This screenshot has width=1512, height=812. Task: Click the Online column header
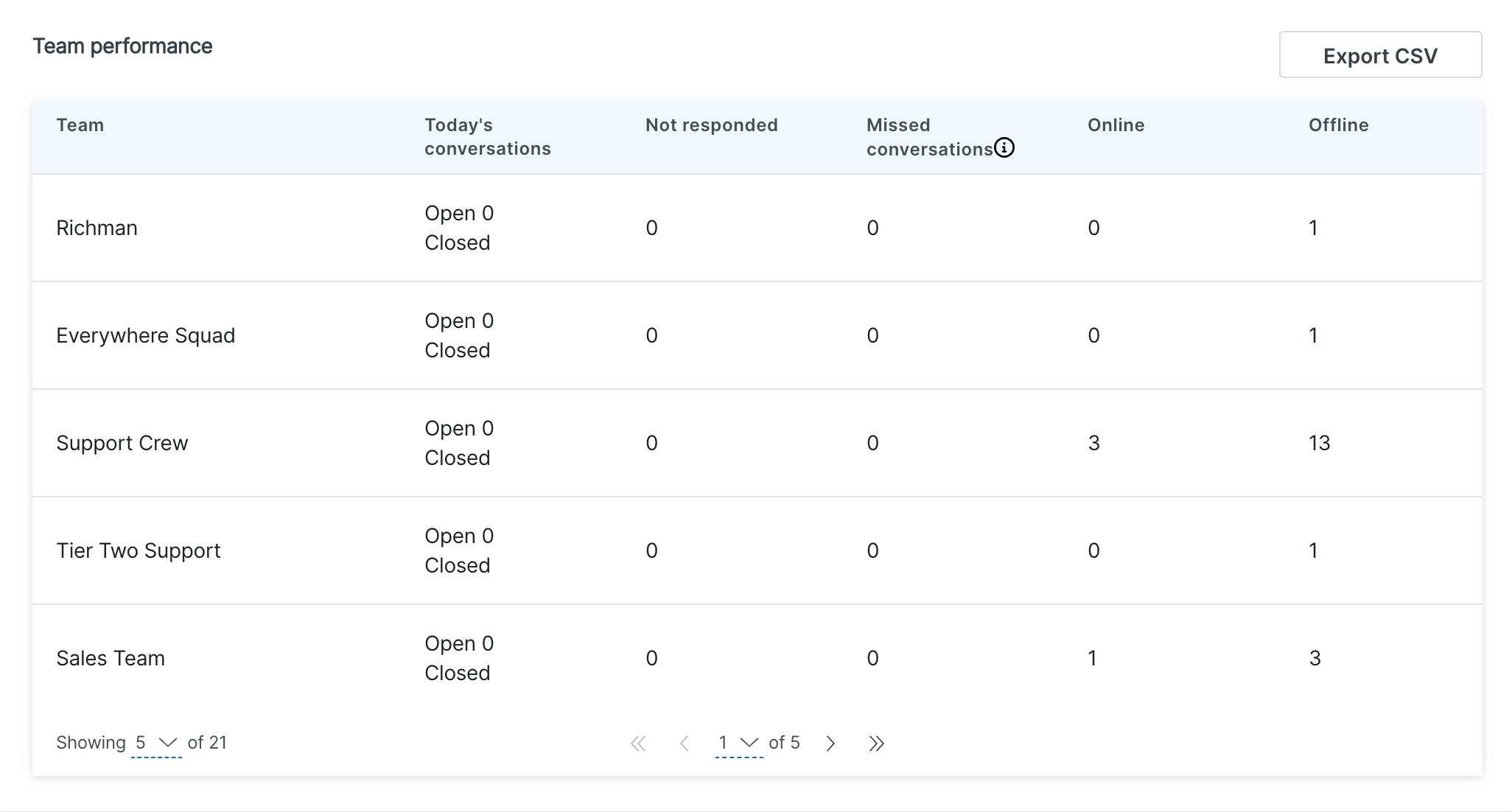coord(1116,125)
